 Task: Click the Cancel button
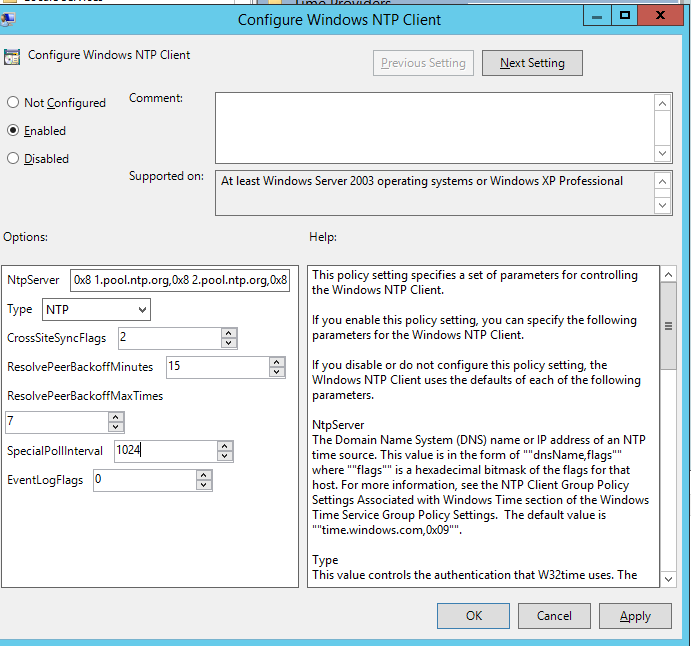coord(554,616)
